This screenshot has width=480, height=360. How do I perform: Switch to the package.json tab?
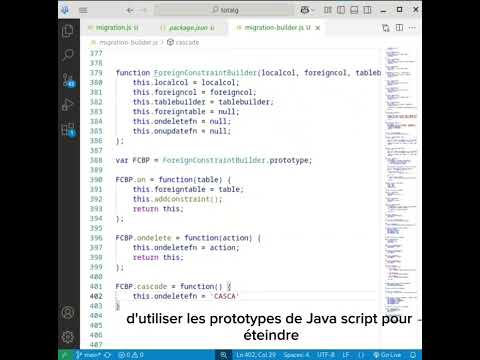187,28
